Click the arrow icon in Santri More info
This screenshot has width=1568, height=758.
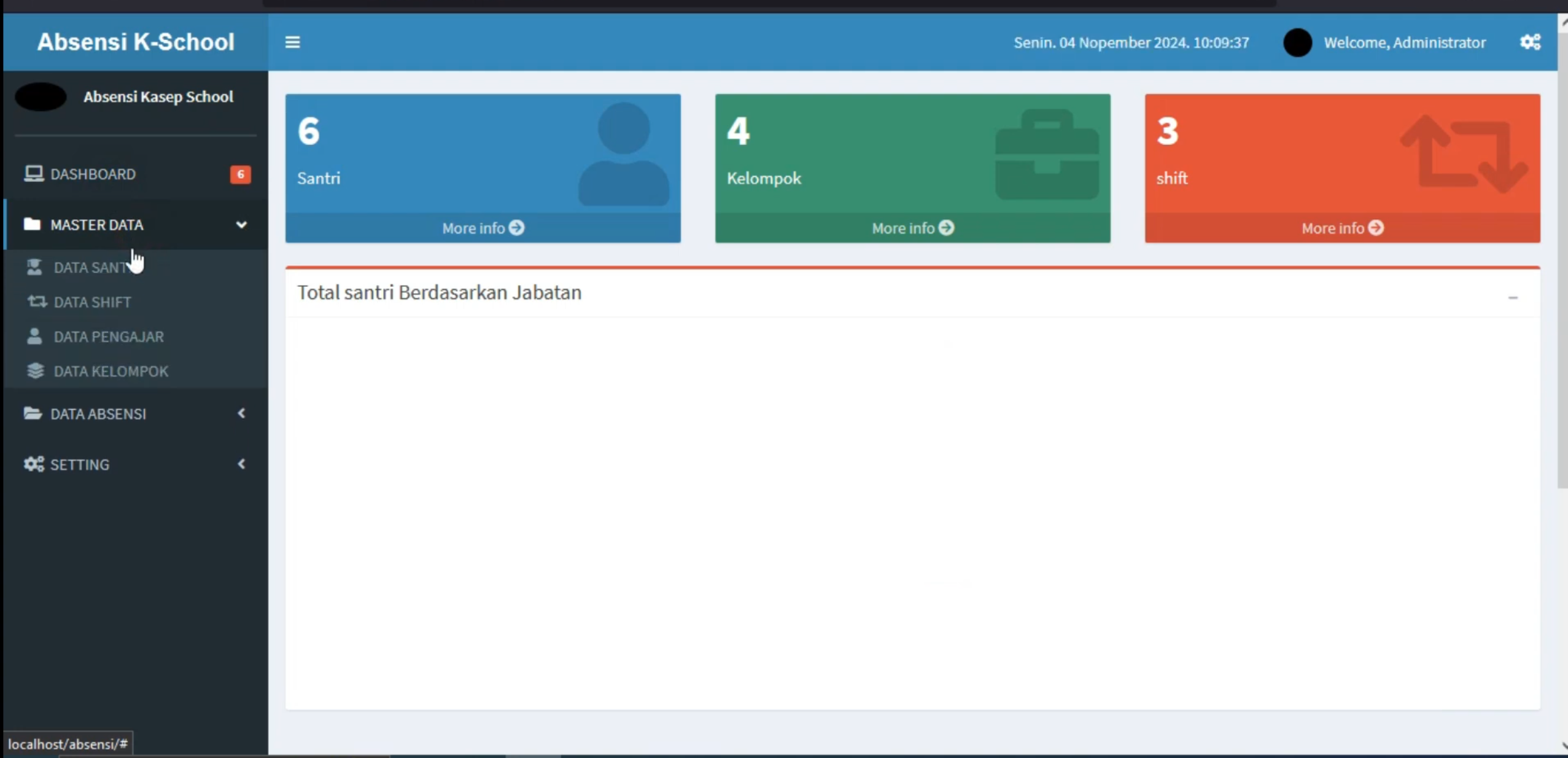pos(516,228)
